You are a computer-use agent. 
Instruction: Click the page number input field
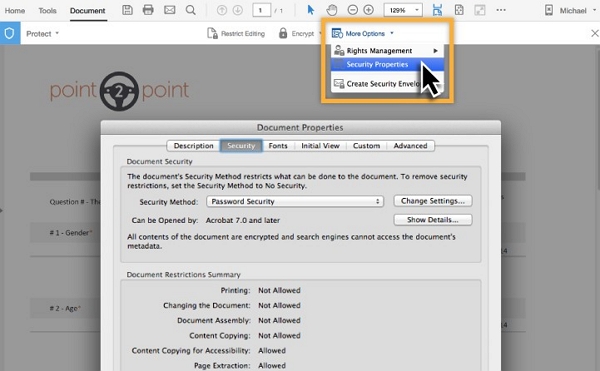click(261, 10)
